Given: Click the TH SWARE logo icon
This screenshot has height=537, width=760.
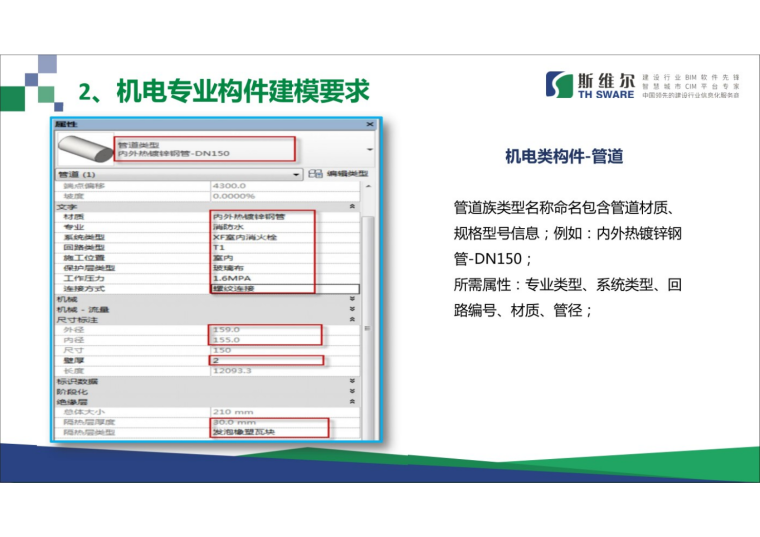Looking at the screenshot, I should point(559,86).
